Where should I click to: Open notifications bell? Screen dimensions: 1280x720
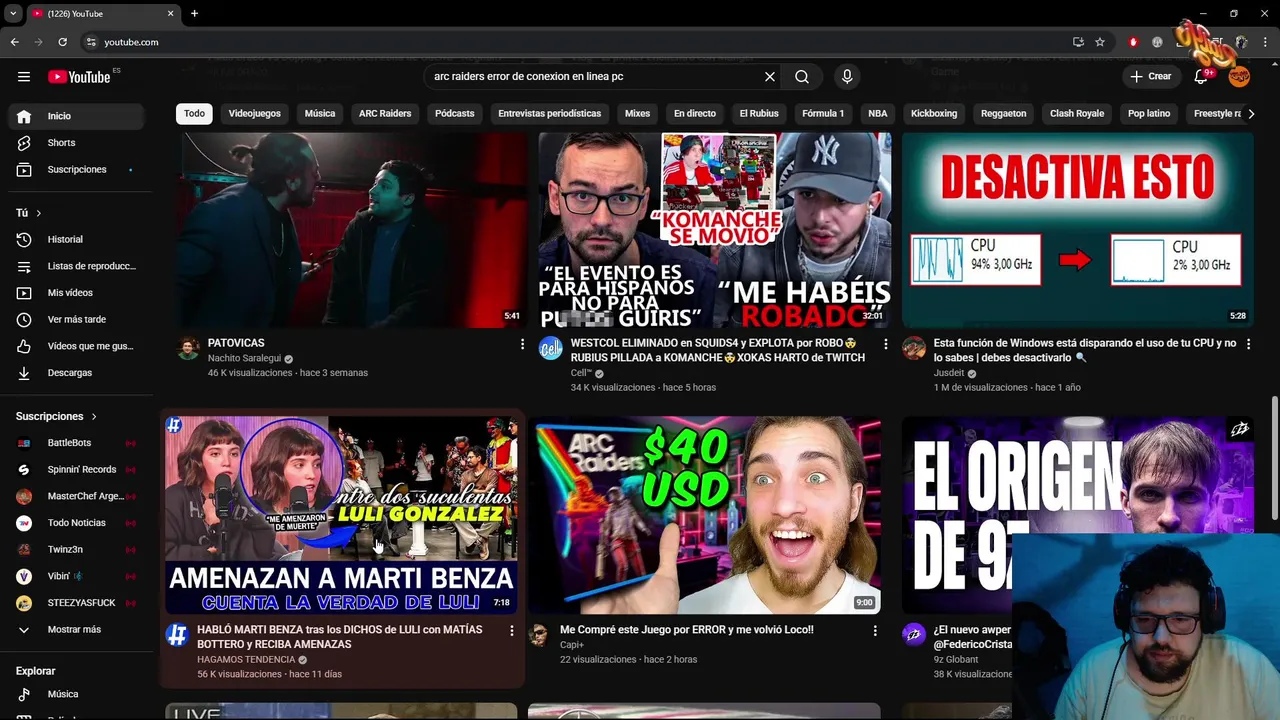[1202, 77]
